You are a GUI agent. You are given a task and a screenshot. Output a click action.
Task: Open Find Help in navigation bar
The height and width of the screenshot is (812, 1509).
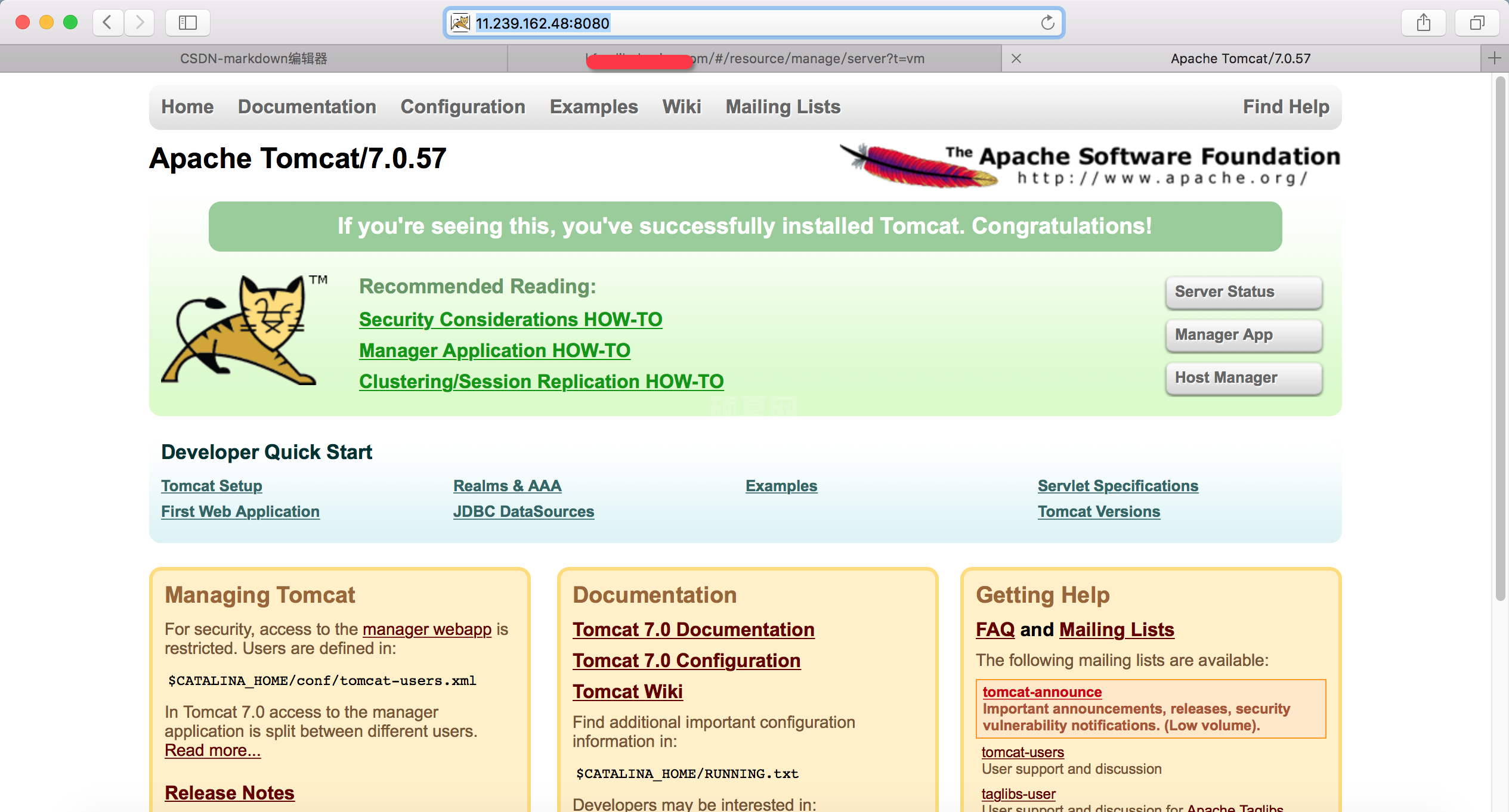click(1286, 107)
